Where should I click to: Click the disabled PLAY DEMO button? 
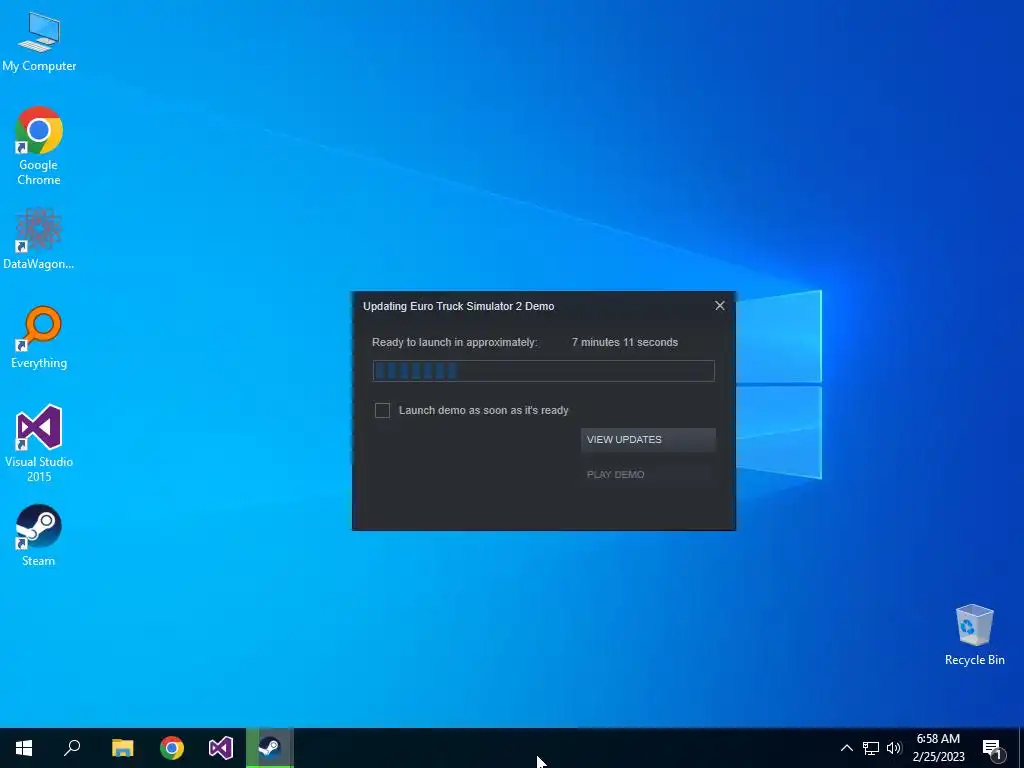[x=648, y=474]
